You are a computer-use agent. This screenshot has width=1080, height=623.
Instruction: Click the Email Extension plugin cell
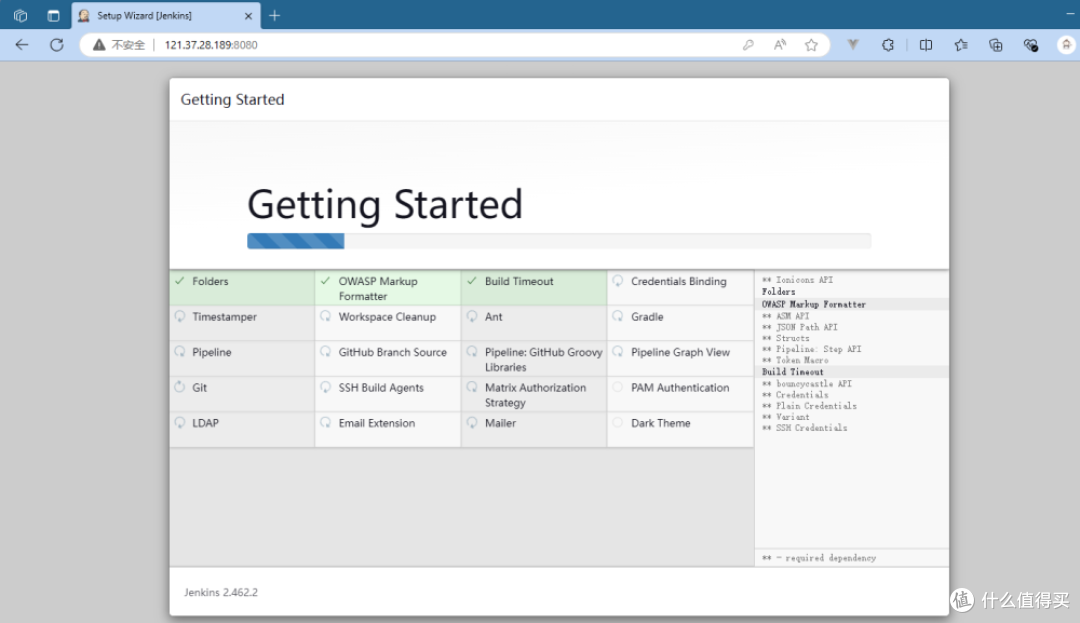pos(388,430)
